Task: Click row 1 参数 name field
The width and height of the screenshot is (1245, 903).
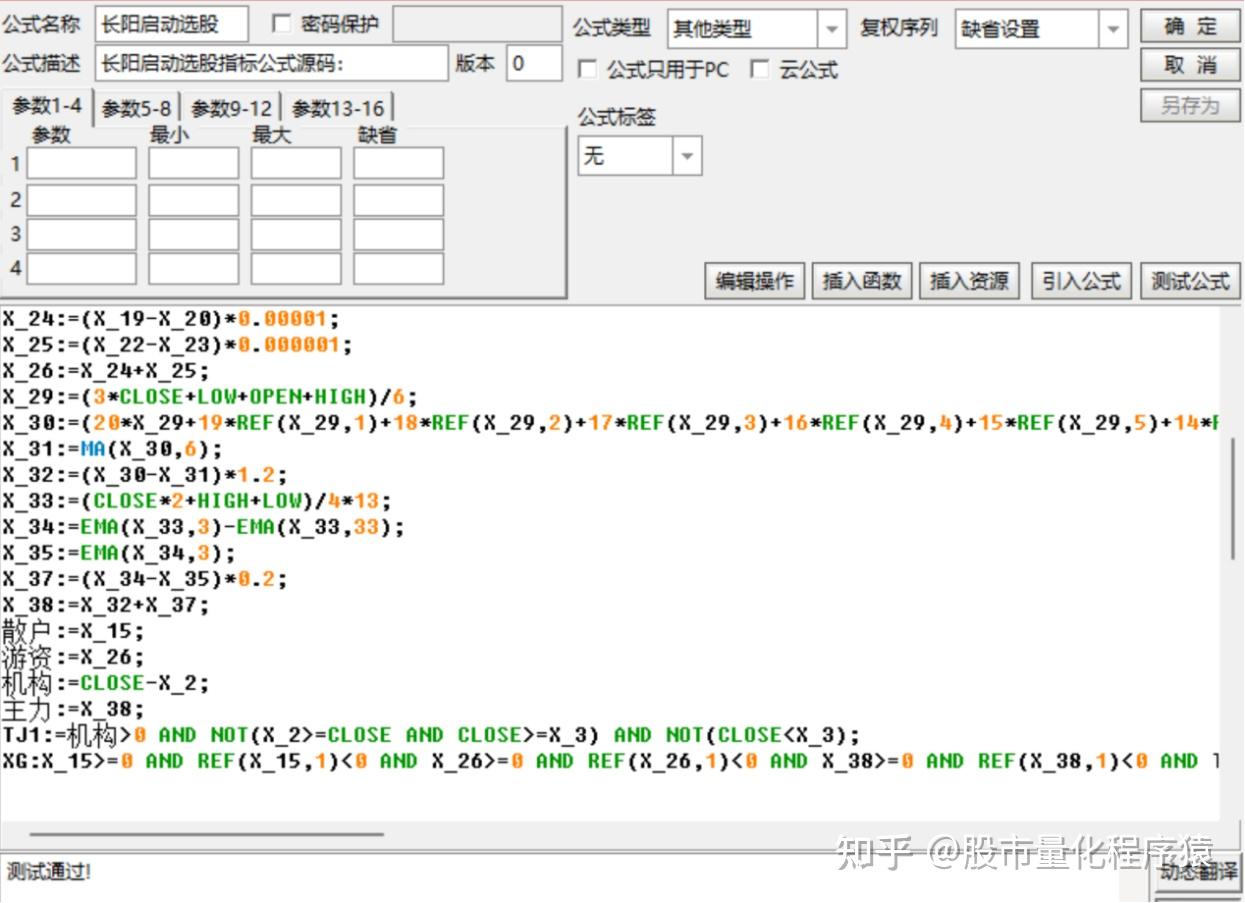Action: [81, 163]
